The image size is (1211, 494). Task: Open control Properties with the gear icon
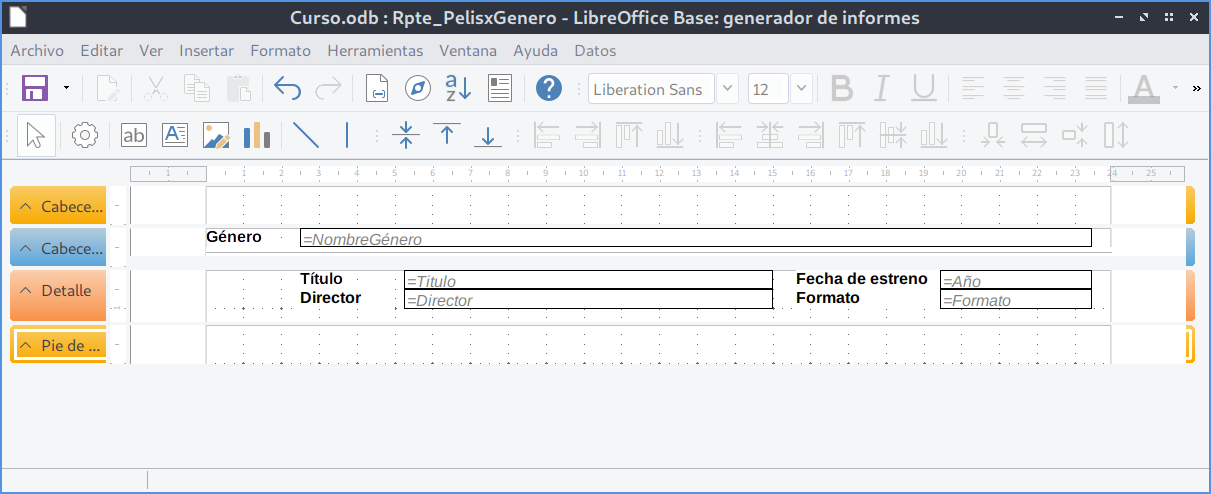click(86, 135)
